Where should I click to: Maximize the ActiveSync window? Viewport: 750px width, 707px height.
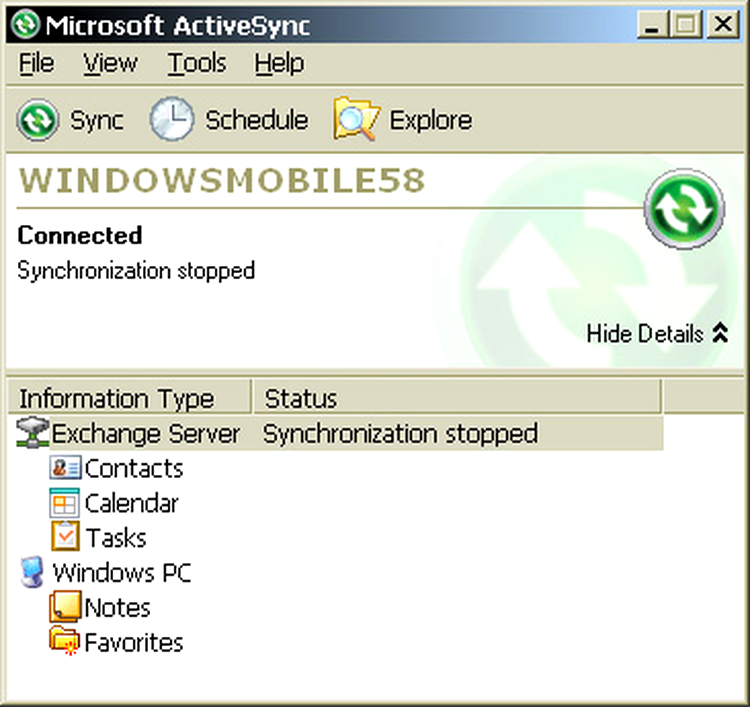coord(685,24)
